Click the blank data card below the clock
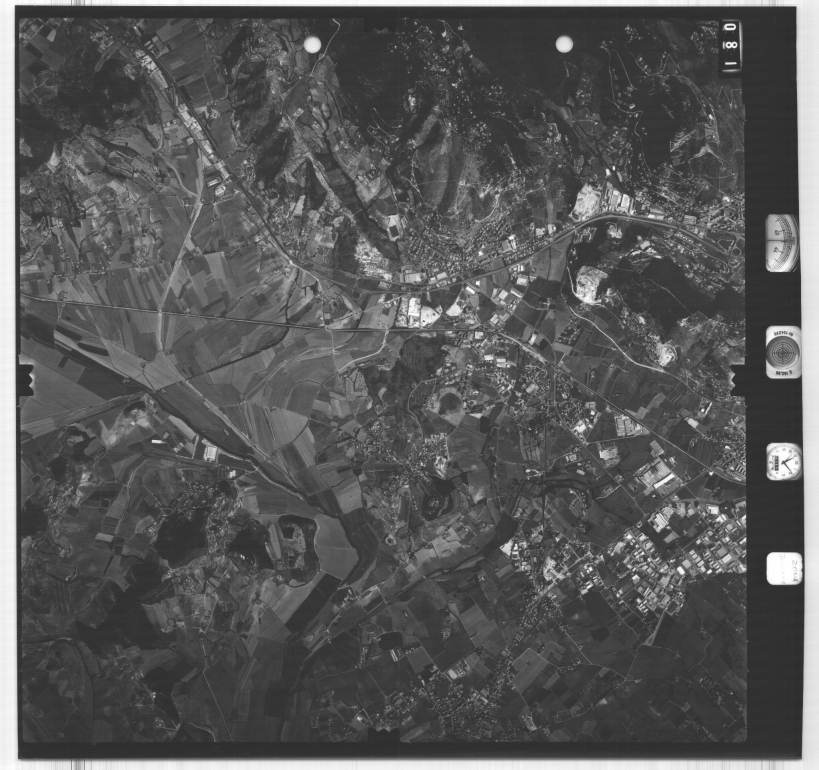This screenshot has width=819, height=770. pyautogui.click(x=783, y=568)
